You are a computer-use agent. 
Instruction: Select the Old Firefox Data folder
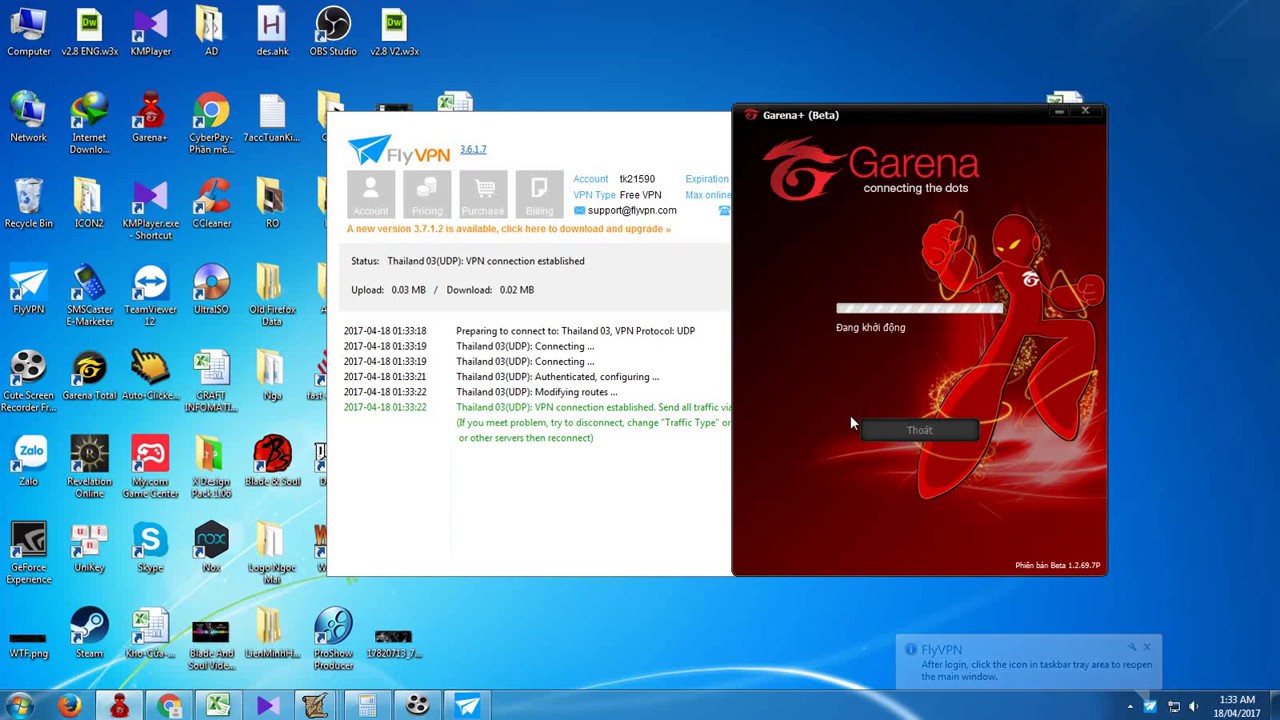point(272,295)
